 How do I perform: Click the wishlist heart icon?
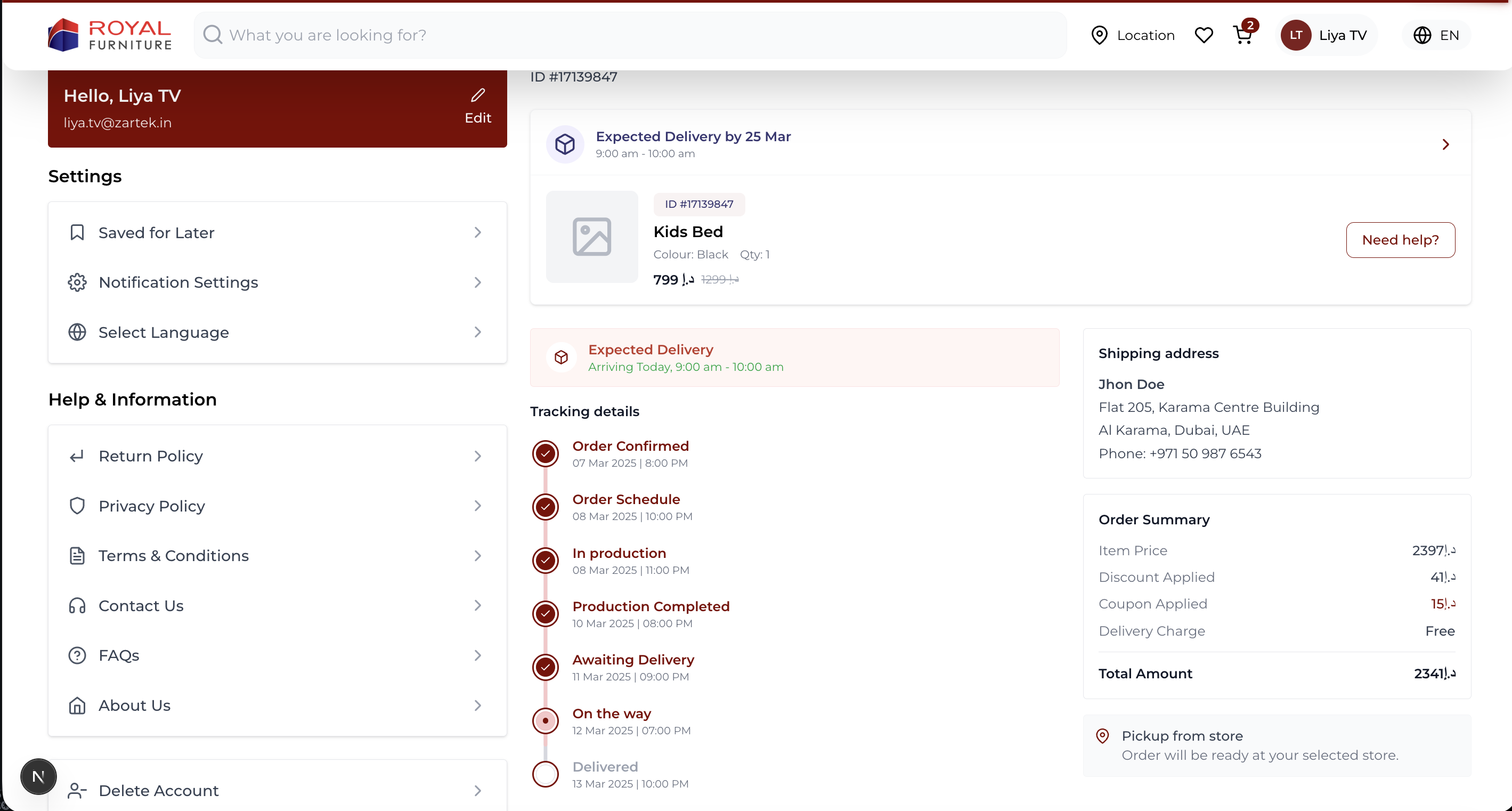(1204, 35)
